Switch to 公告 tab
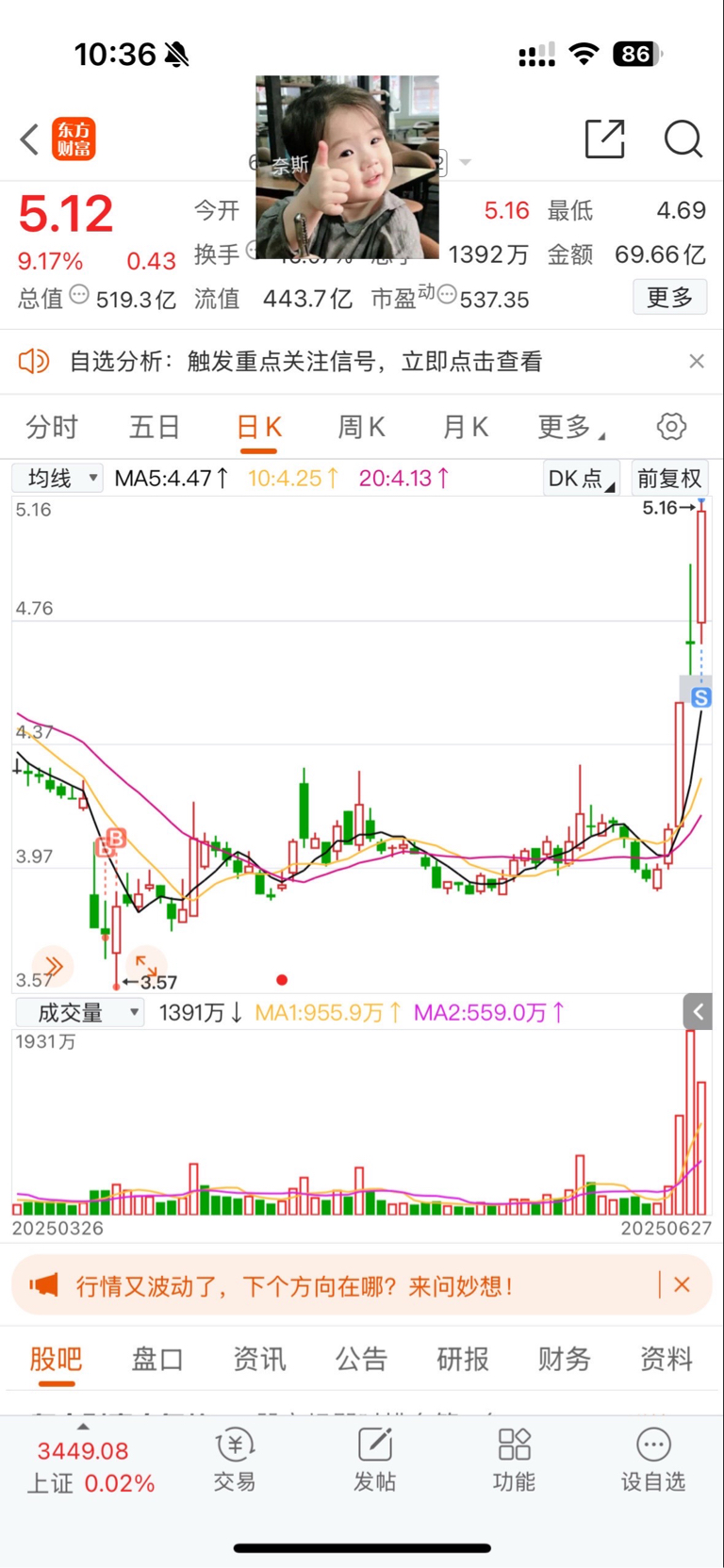Viewport: 724px width, 1568px height. tap(361, 1358)
